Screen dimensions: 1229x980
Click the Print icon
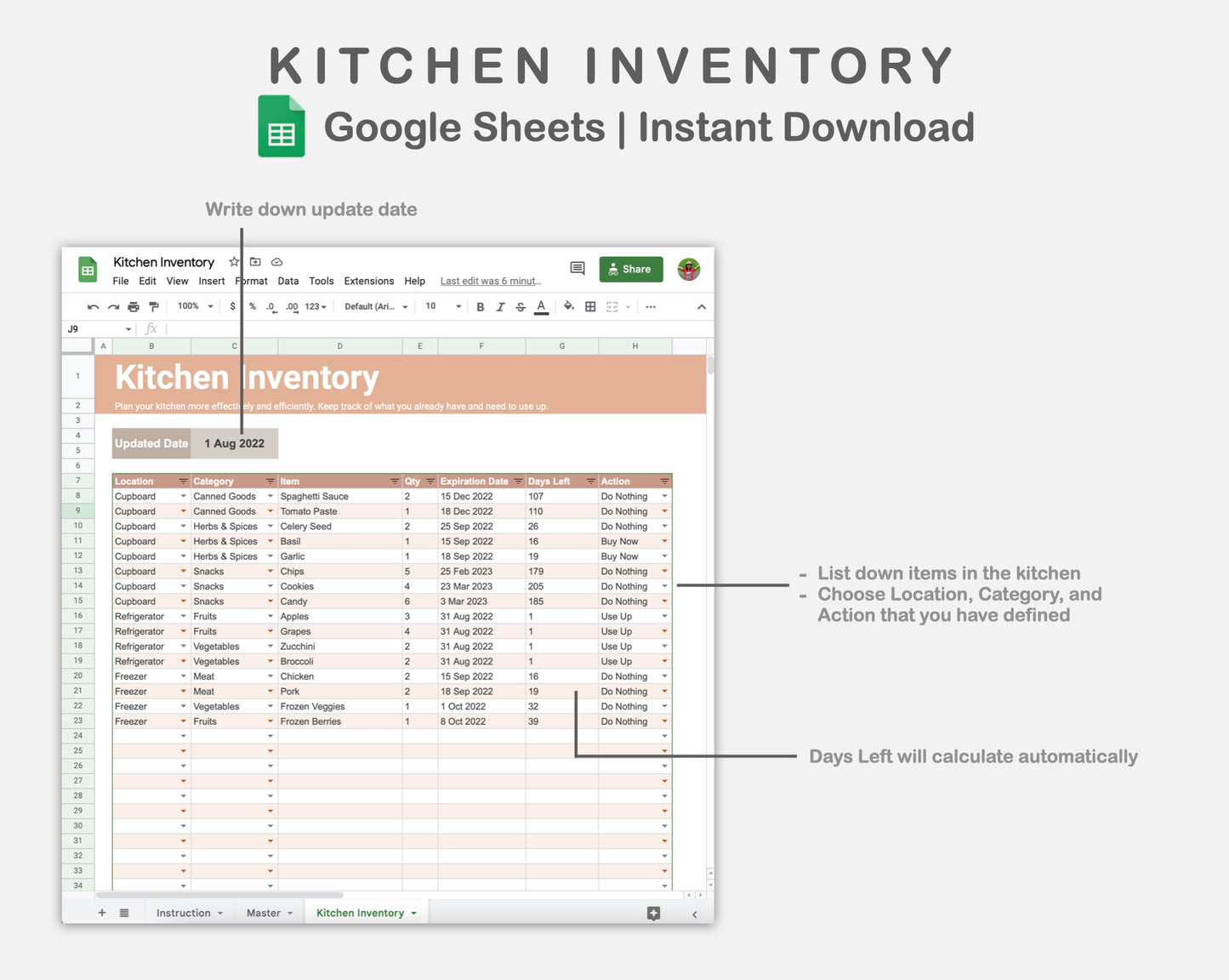pos(133,306)
